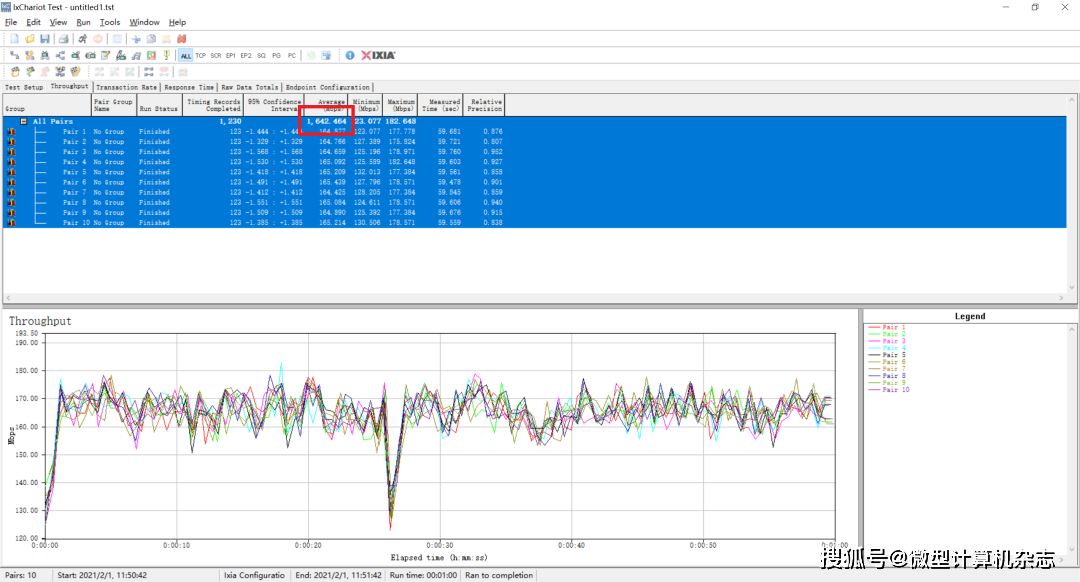The height and width of the screenshot is (582, 1080).
Task: Start the test with the Run icon
Action: point(83,39)
